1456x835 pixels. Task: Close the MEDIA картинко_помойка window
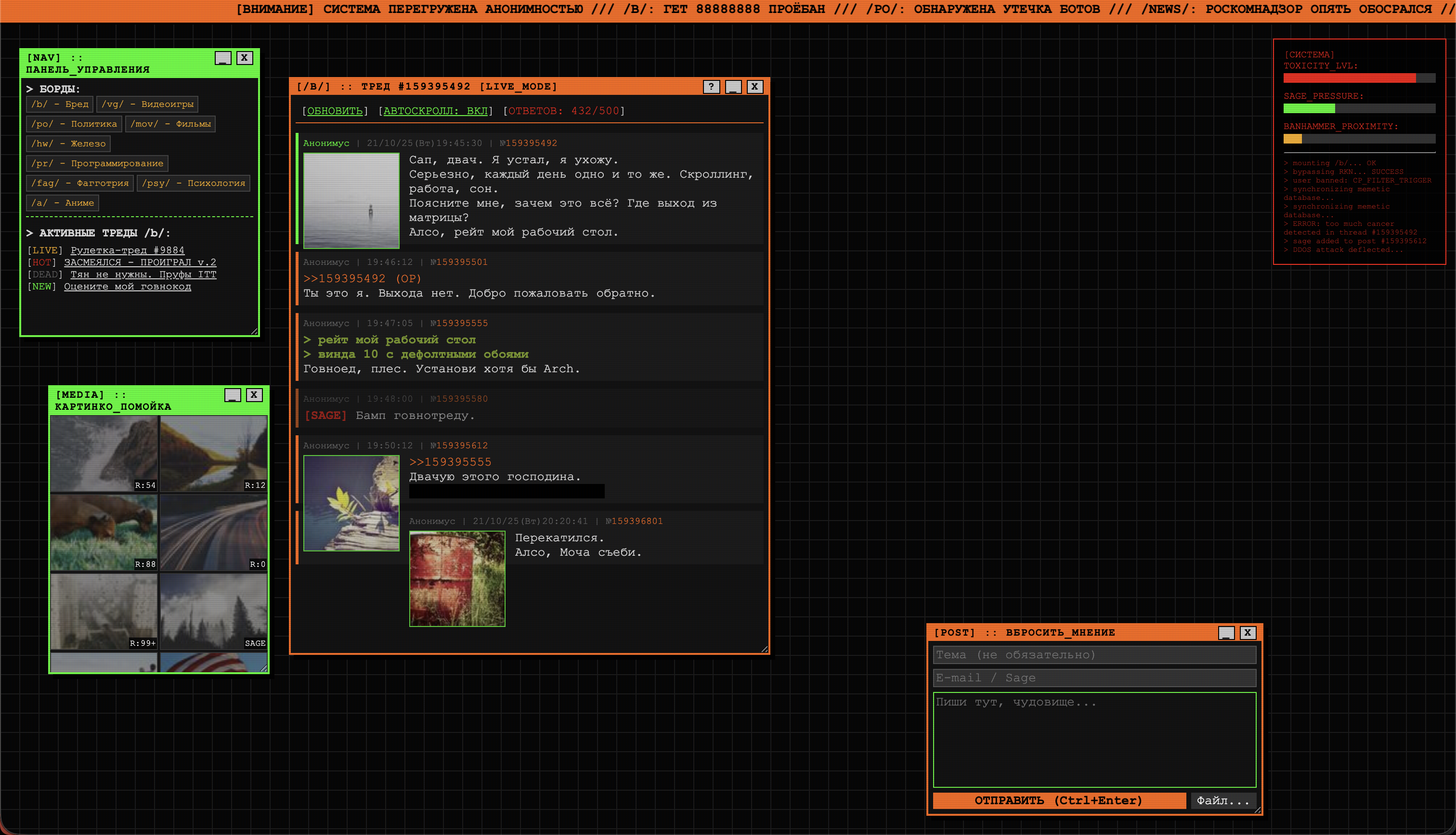[254, 395]
